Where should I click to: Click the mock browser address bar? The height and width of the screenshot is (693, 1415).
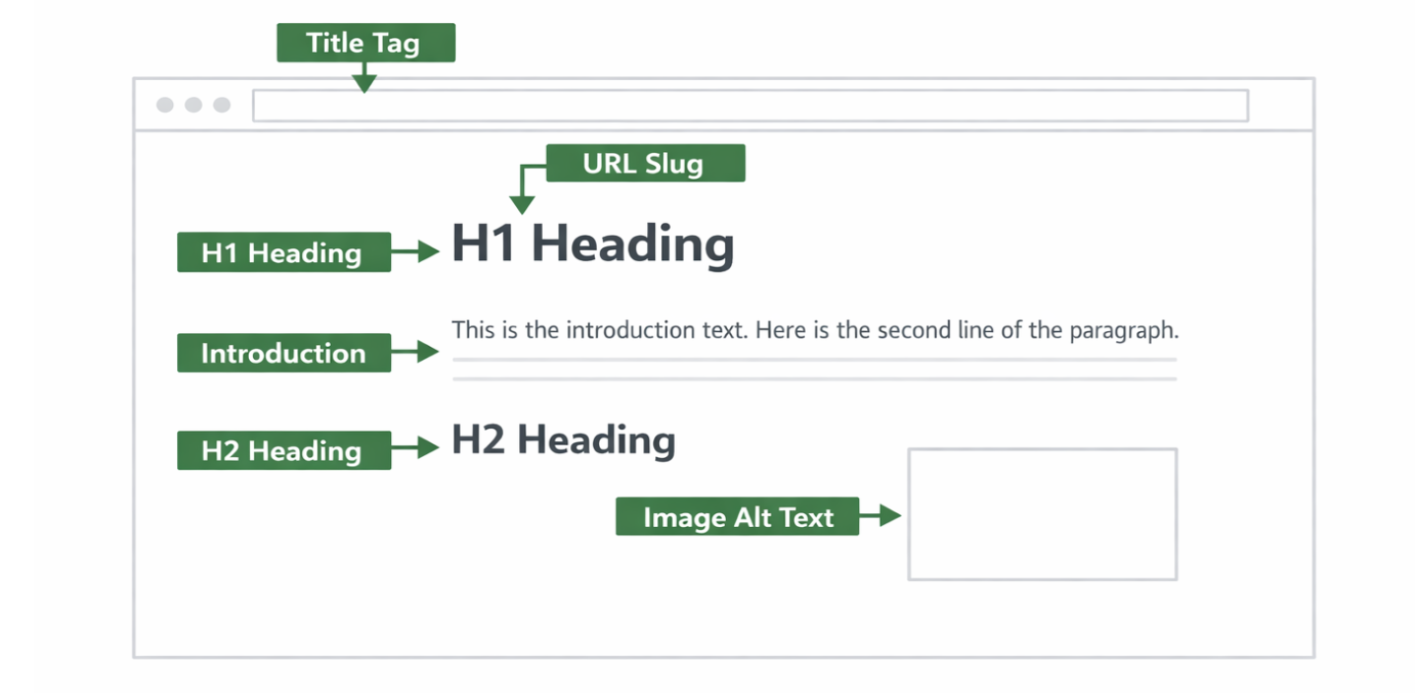[x=750, y=105]
